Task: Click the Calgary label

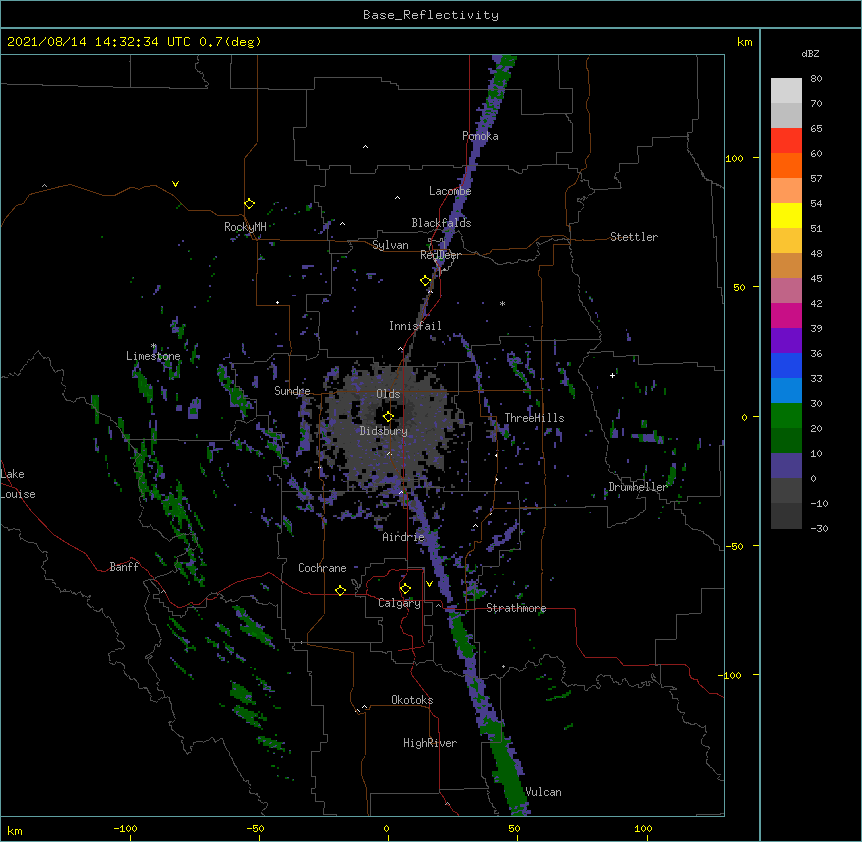Action: click(x=399, y=603)
